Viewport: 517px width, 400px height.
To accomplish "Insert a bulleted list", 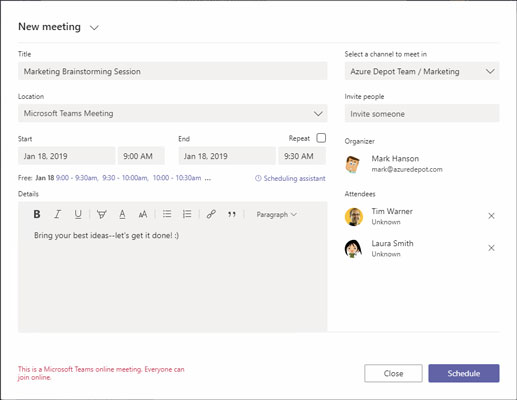I will click(167, 214).
